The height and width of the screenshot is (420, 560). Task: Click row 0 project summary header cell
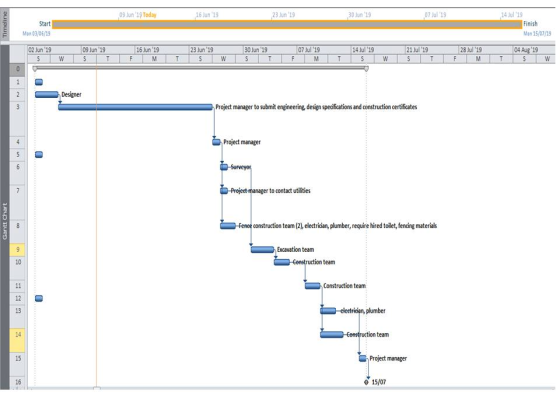pos(18,69)
